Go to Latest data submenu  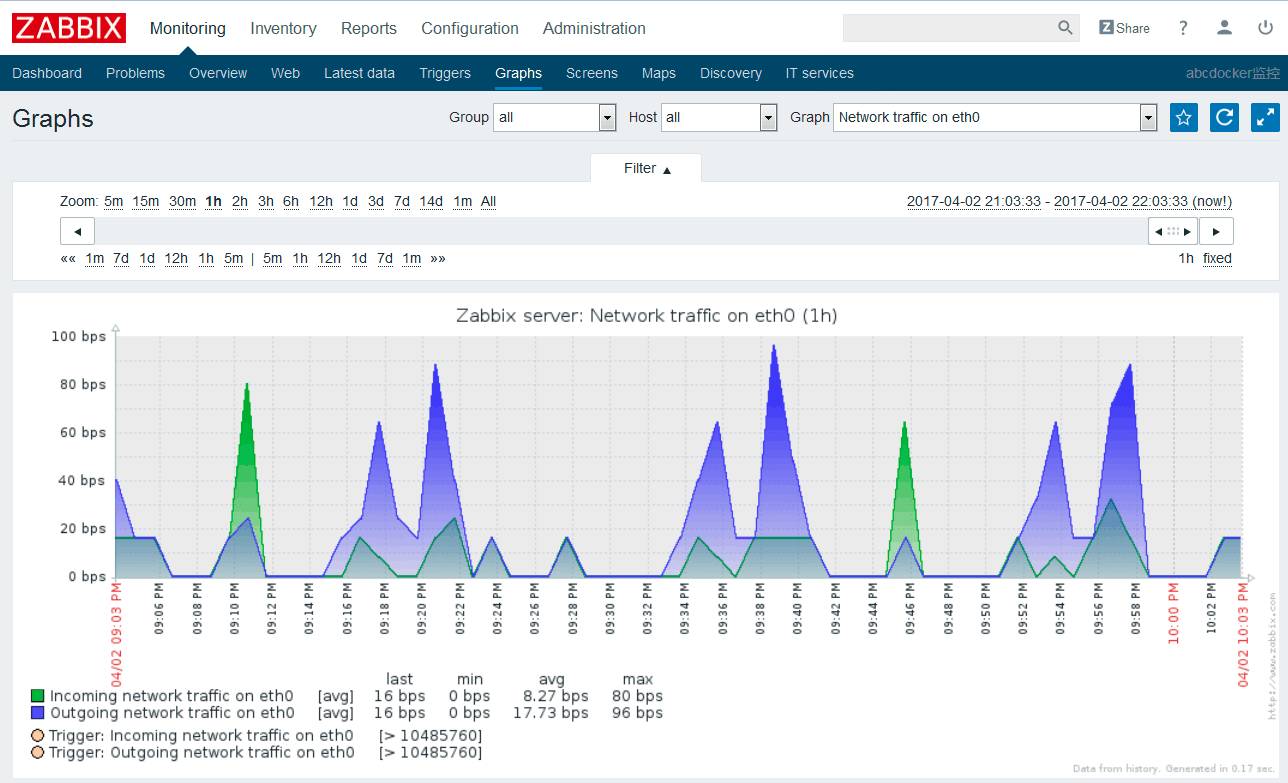359,73
